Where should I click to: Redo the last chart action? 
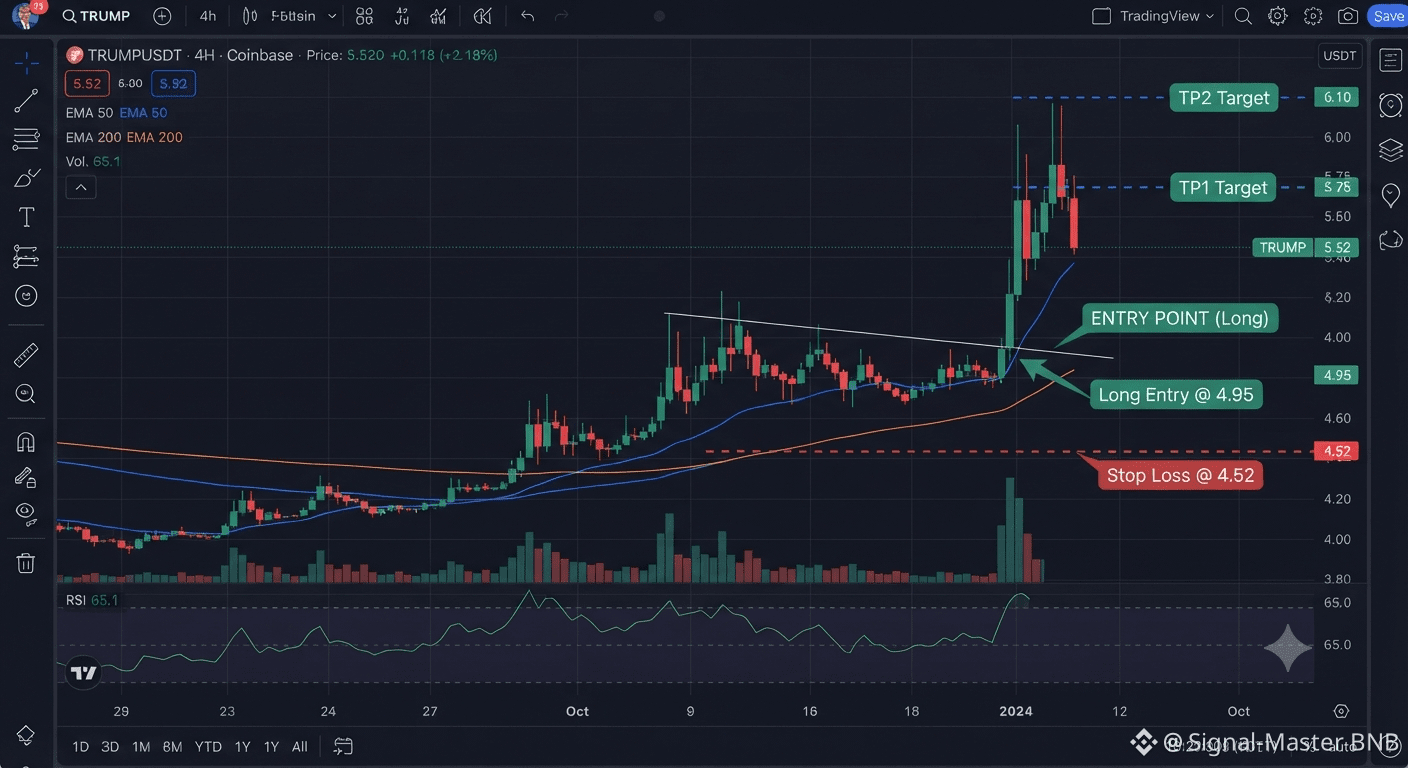[561, 16]
